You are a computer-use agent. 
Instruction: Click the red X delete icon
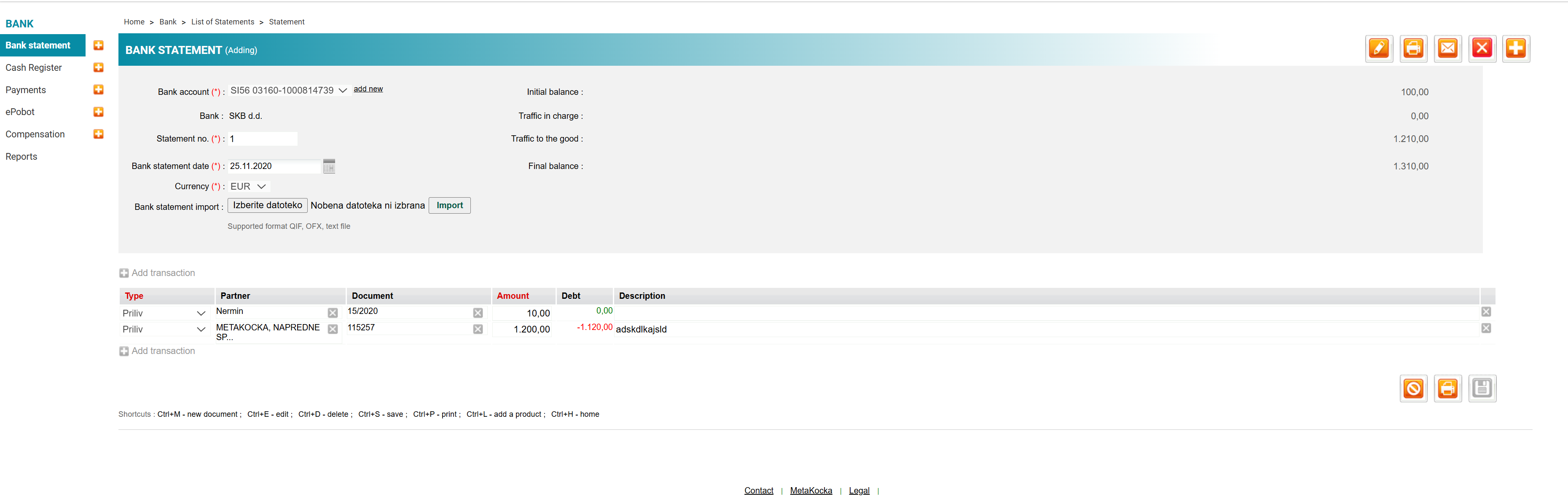(x=1482, y=49)
